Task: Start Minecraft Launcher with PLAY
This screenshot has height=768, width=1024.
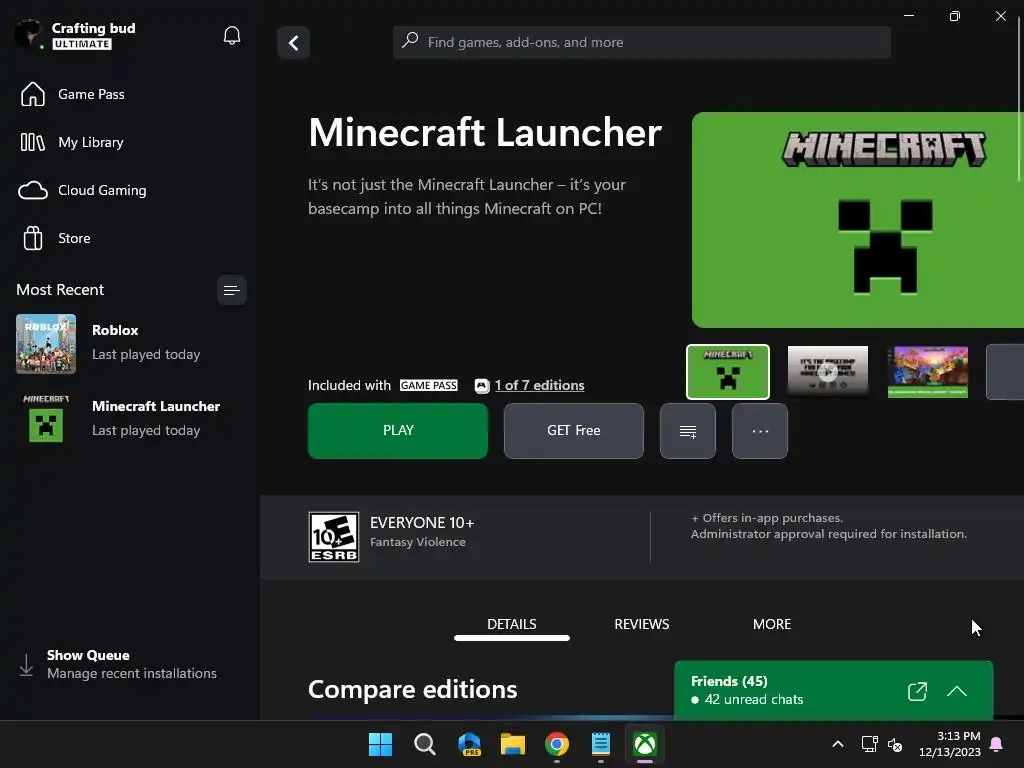Action: pos(398,431)
